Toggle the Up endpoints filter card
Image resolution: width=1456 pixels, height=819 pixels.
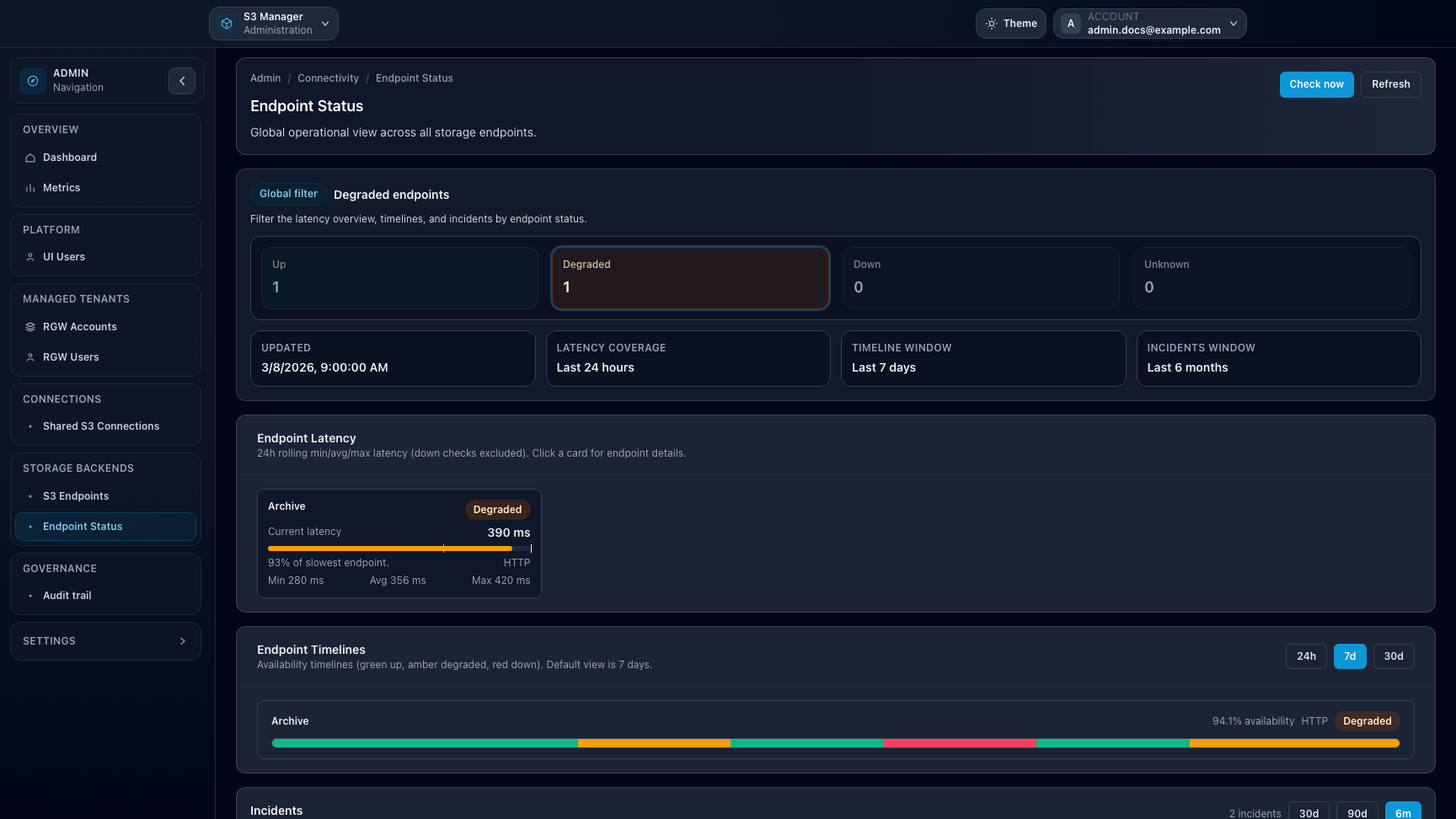click(399, 278)
